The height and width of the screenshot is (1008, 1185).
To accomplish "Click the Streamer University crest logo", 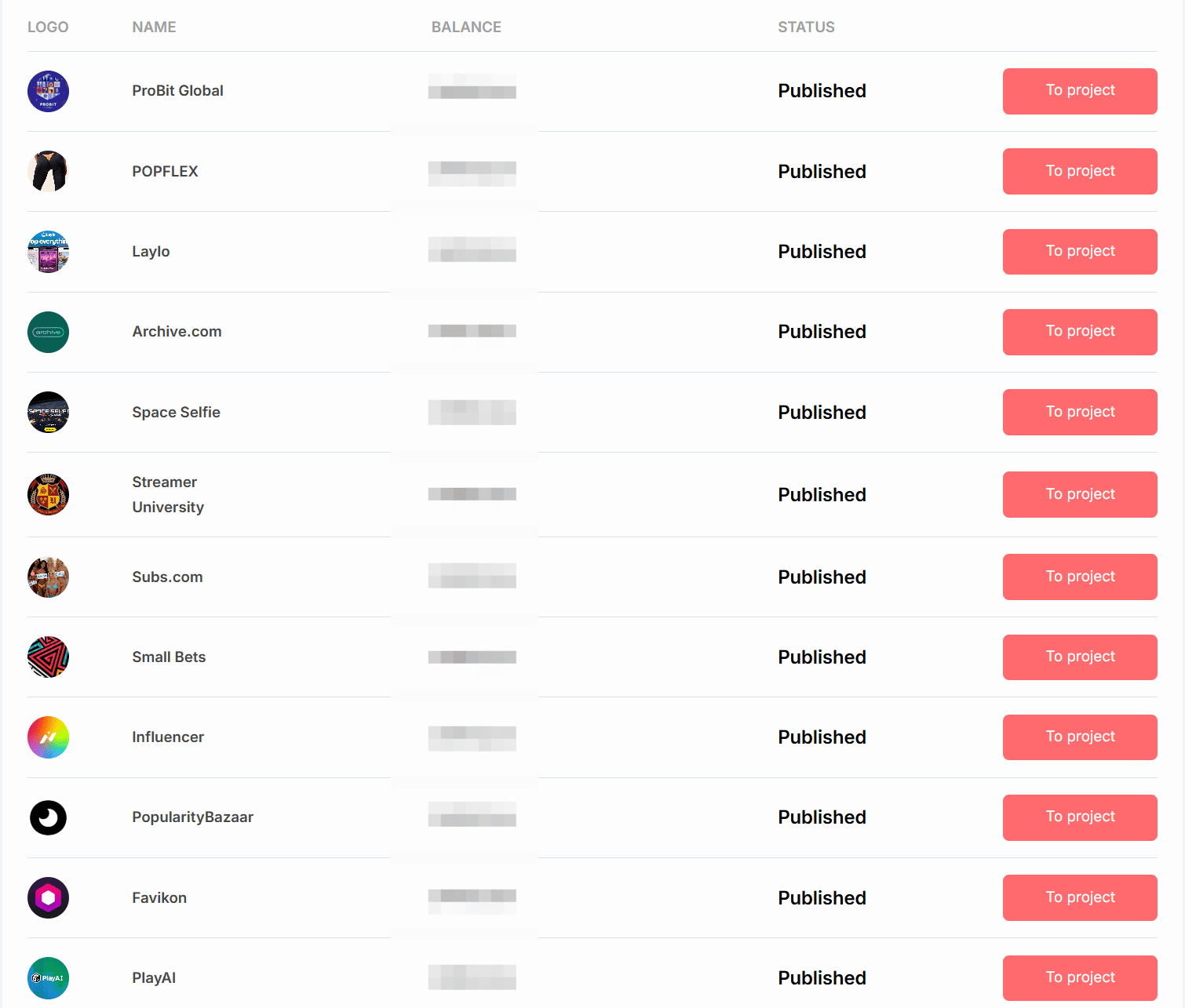I will click(48, 494).
